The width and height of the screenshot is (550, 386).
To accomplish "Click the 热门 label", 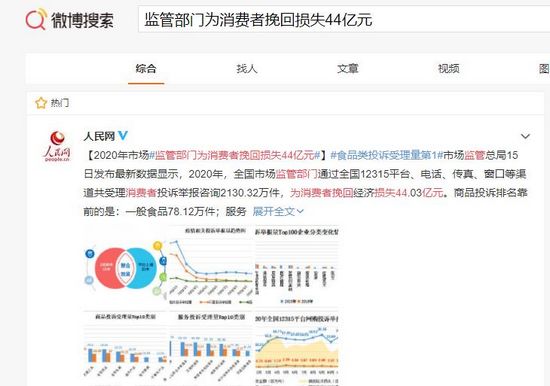I will click(x=60, y=103).
